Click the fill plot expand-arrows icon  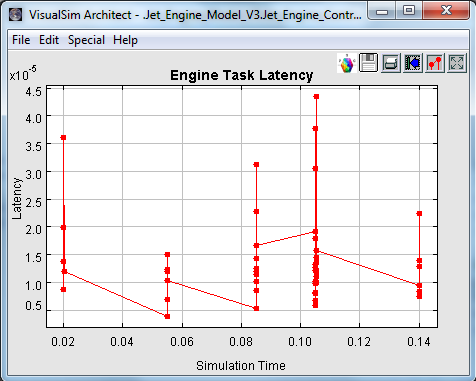click(457, 63)
